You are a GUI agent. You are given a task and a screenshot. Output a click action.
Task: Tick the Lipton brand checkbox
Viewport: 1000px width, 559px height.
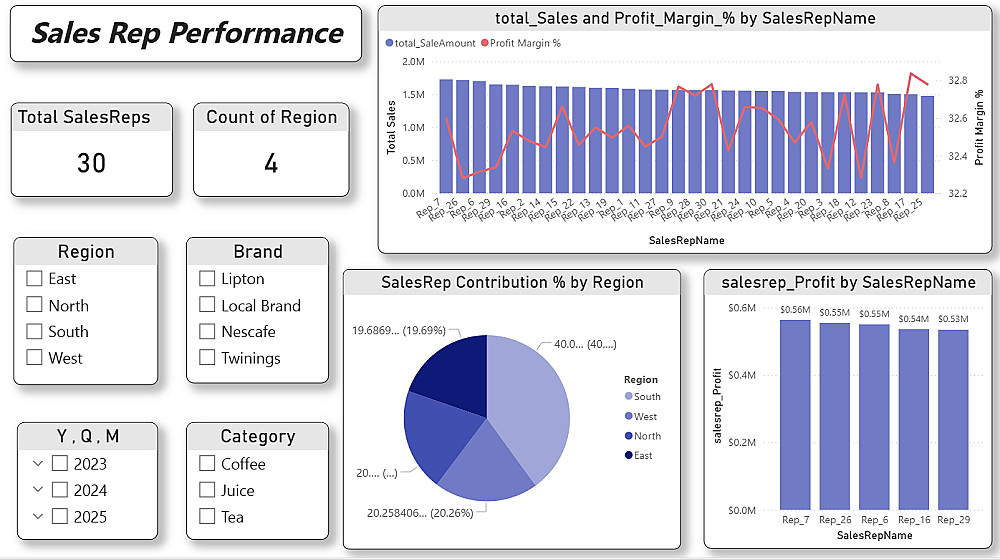click(207, 279)
